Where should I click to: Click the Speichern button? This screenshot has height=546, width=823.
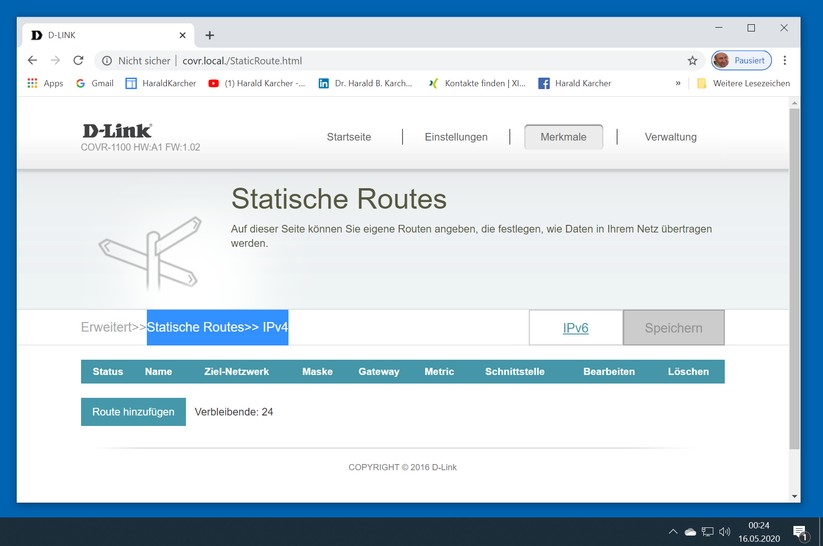coord(673,328)
